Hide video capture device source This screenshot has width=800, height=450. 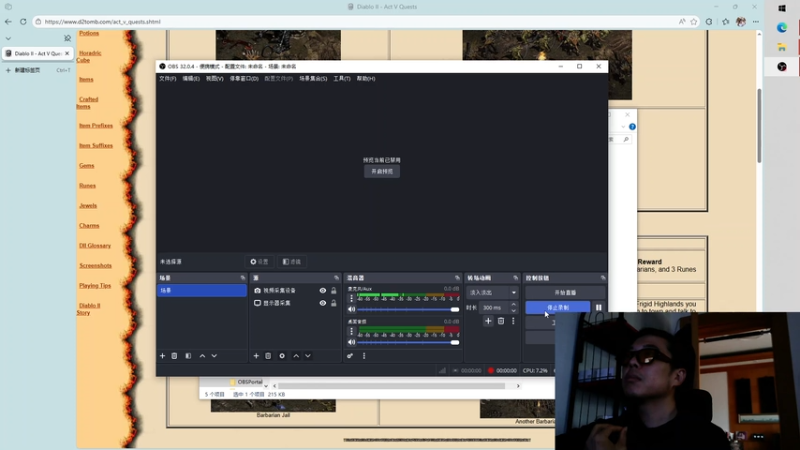pyautogui.click(x=322, y=290)
